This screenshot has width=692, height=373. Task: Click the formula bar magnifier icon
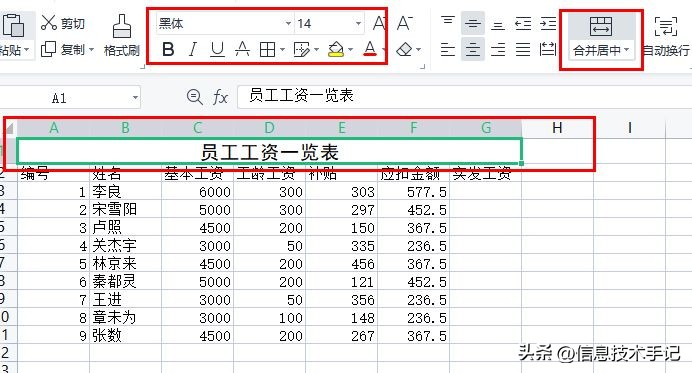point(194,97)
